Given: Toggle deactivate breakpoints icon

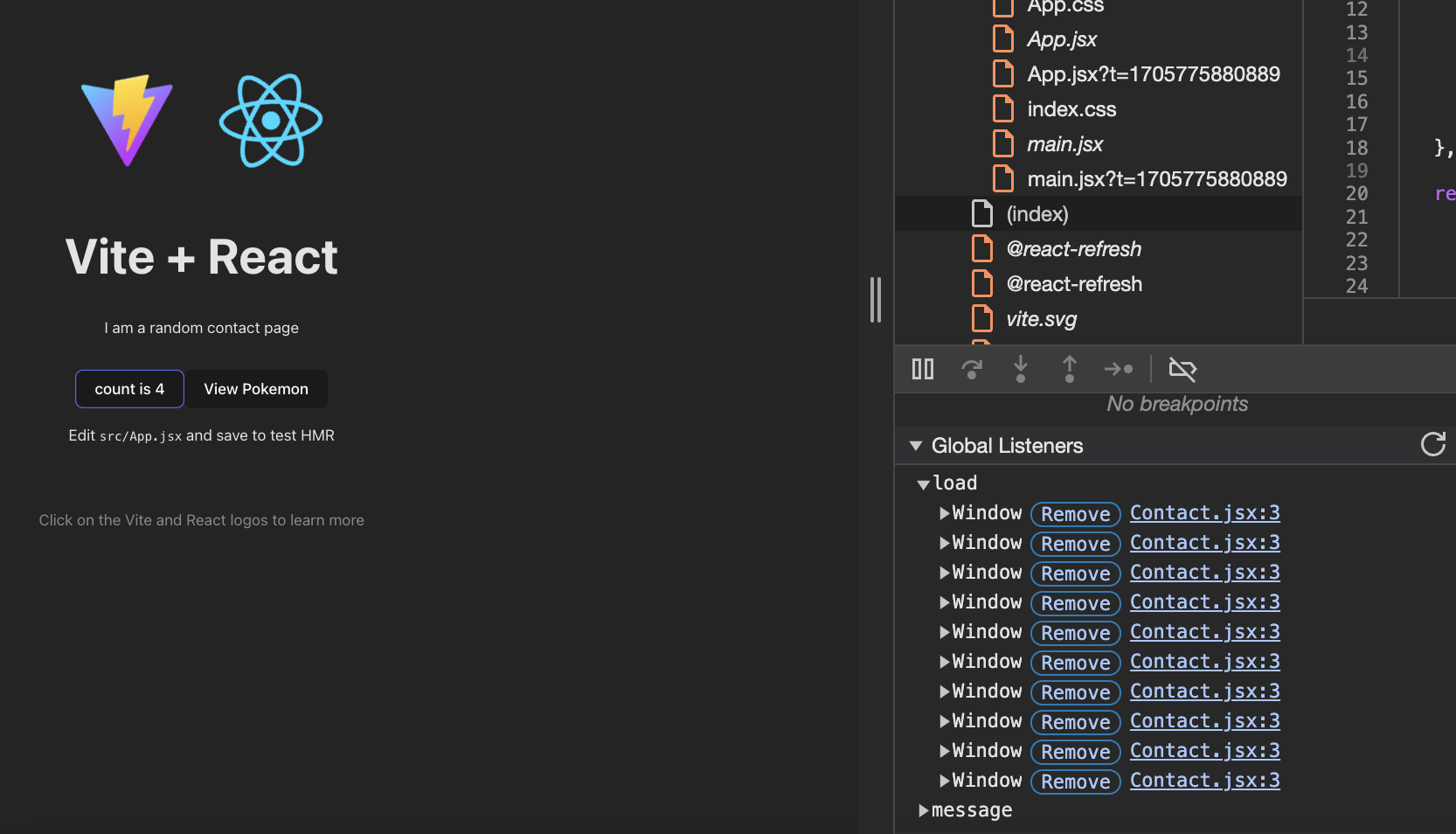Looking at the screenshot, I should pyautogui.click(x=1182, y=369).
